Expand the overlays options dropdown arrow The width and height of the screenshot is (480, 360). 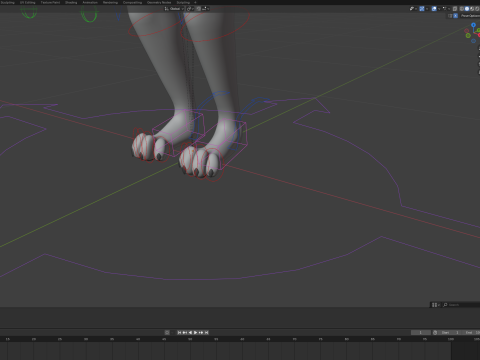coord(439,9)
